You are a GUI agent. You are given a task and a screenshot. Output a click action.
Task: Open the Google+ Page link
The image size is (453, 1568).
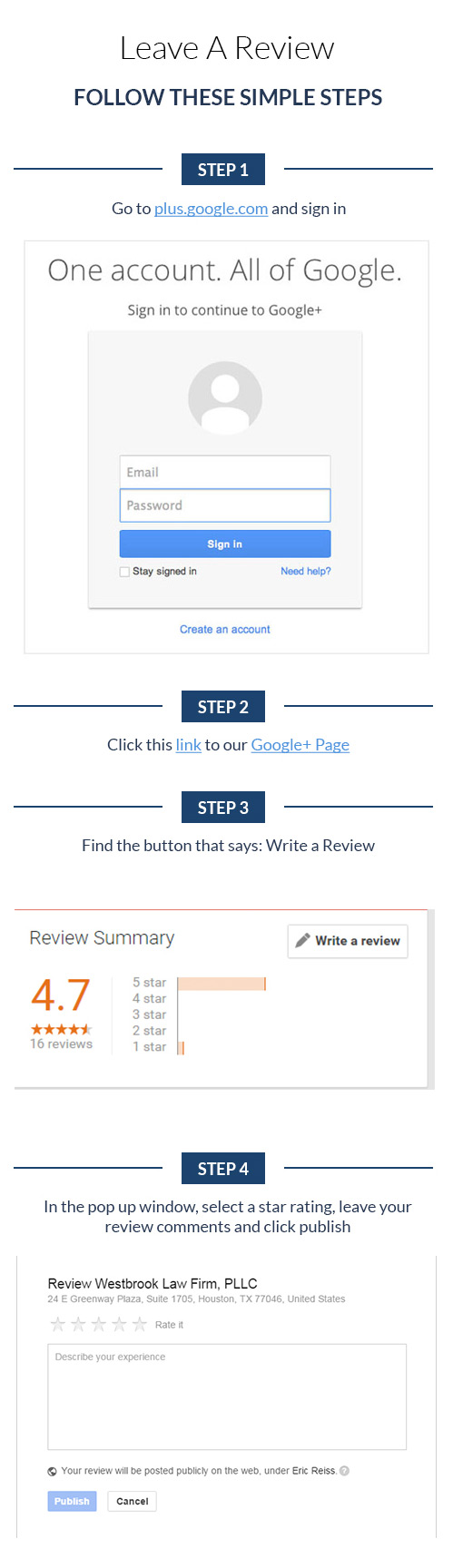click(300, 745)
